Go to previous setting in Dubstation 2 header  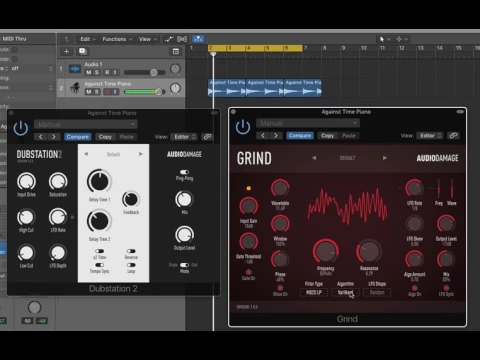pyautogui.click(x=41, y=137)
